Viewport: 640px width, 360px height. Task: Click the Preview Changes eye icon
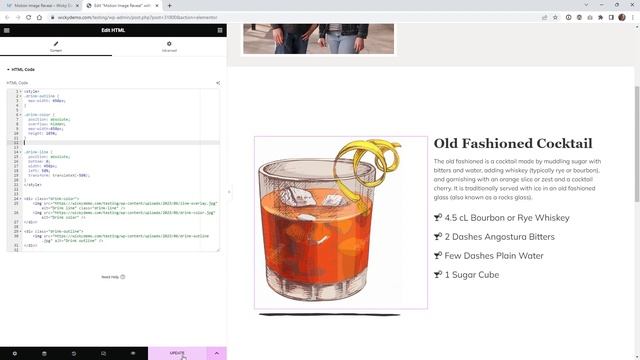click(133, 353)
